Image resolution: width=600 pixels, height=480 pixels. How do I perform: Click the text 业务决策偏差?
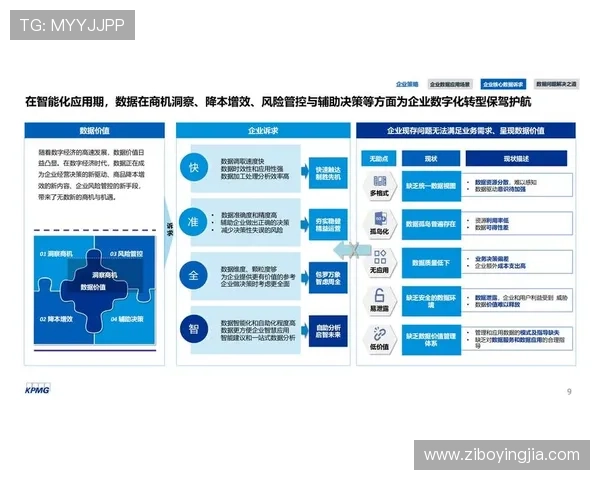[x=492, y=259]
